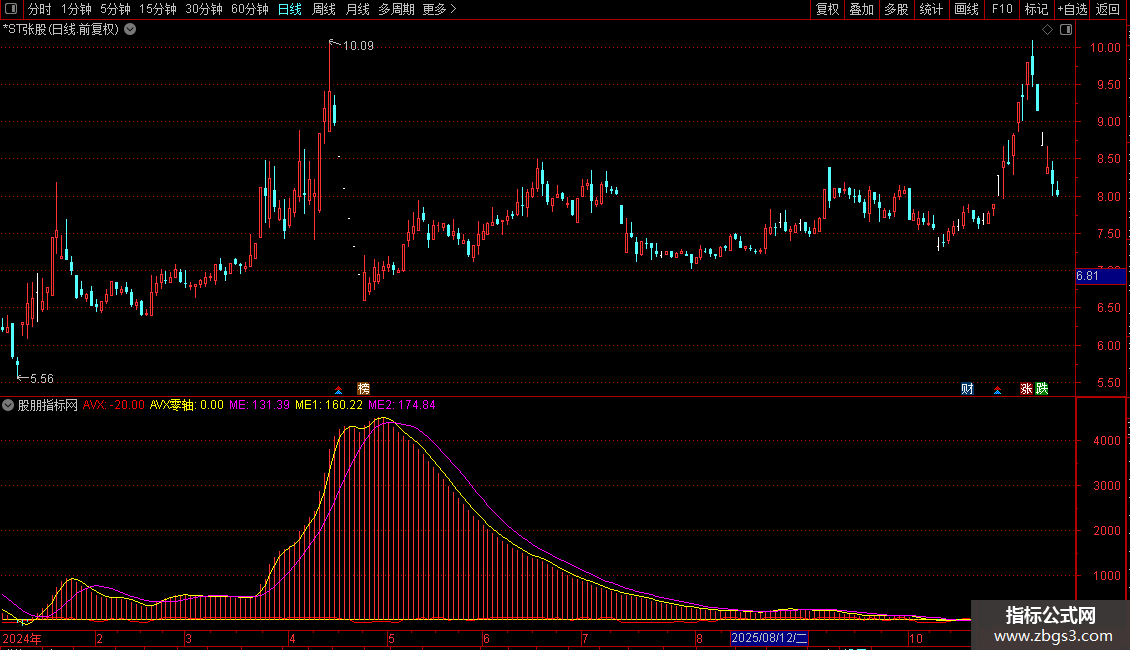Viewport: 1130px width, 650px height.
Task: Open the F10 company info button
Action: (x=1001, y=9)
